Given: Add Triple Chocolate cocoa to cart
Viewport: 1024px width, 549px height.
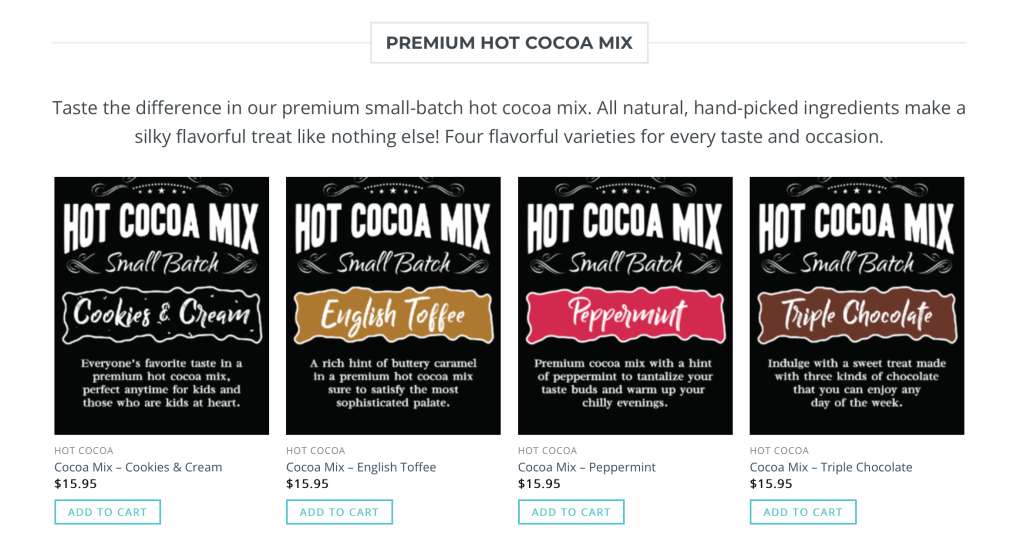Looking at the screenshot, I should pyautogui.click(x=803, y=512).
